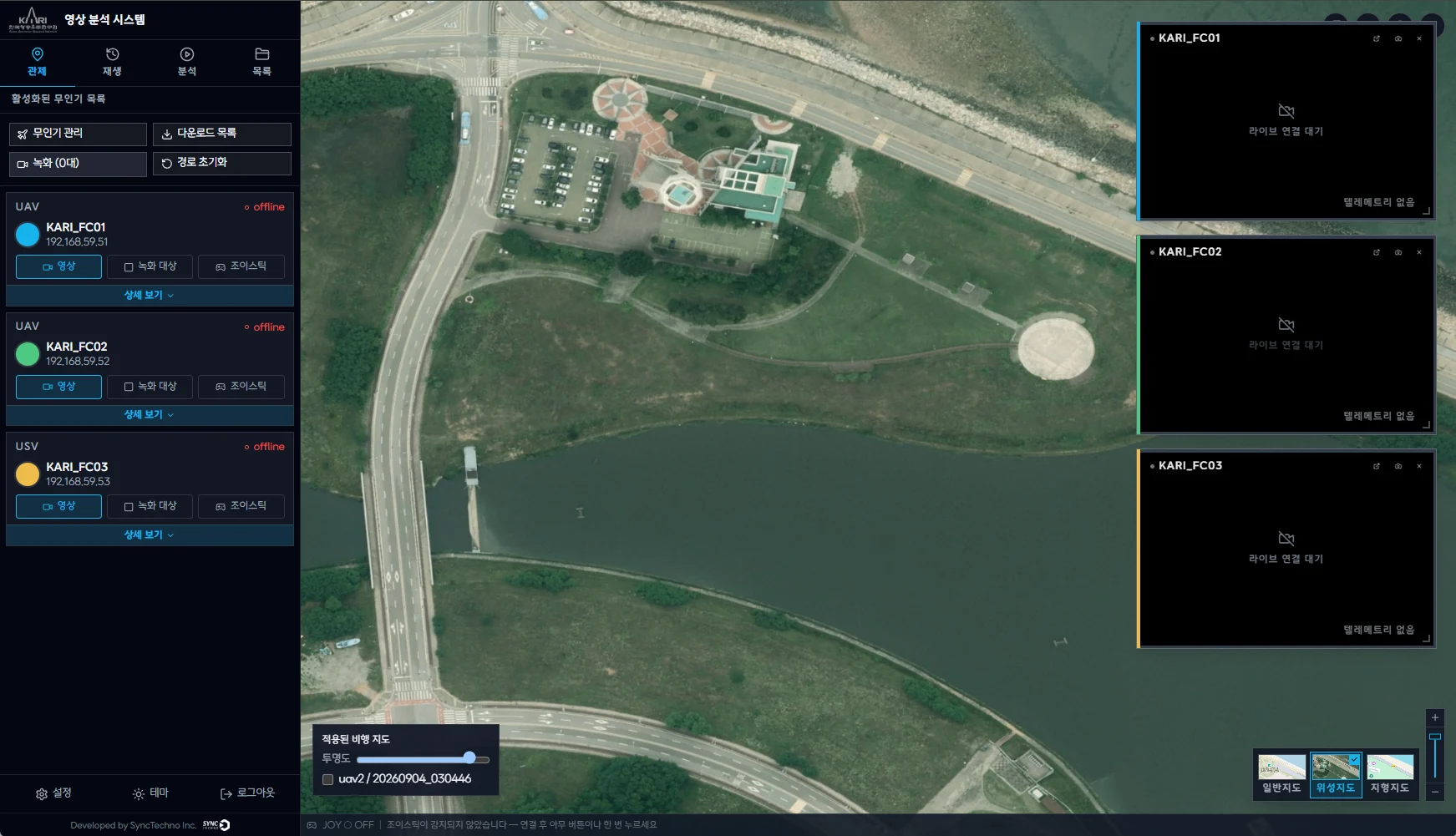
Task: Open 조이스틱 control for KARI_FC03
Action: point(241,506)
